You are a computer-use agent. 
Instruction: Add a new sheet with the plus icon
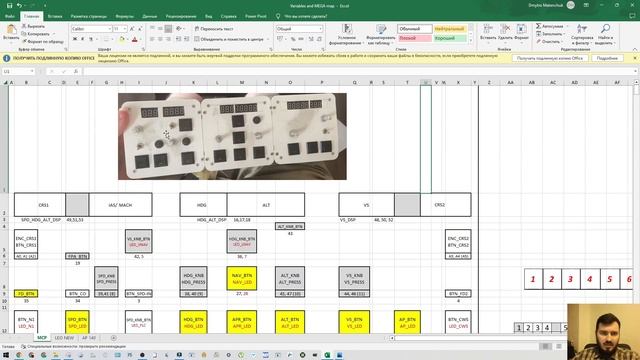coord(113,338)
